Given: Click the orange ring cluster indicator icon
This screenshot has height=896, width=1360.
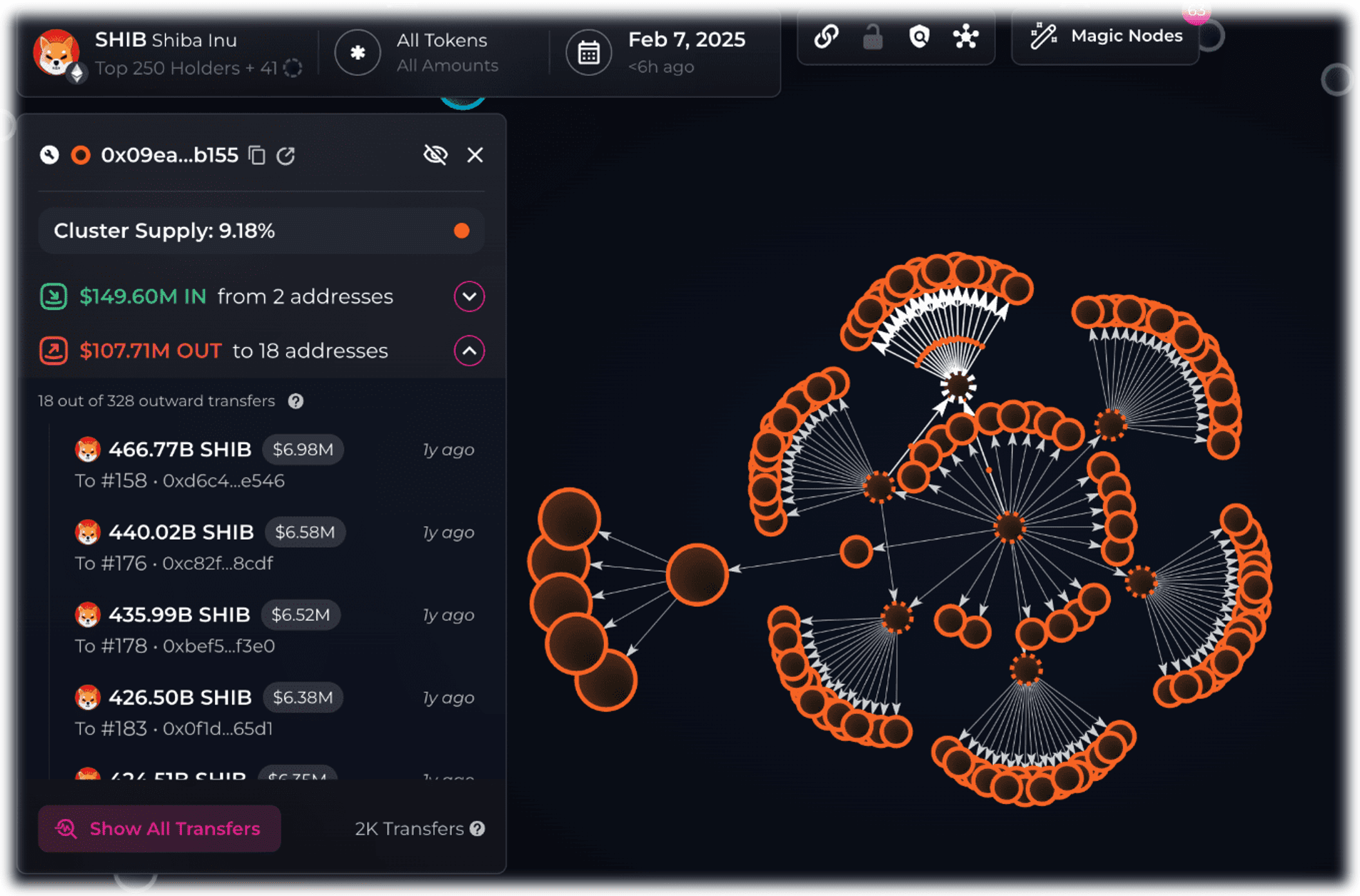Looking at the screenshot, I should (x=81, y=155).
